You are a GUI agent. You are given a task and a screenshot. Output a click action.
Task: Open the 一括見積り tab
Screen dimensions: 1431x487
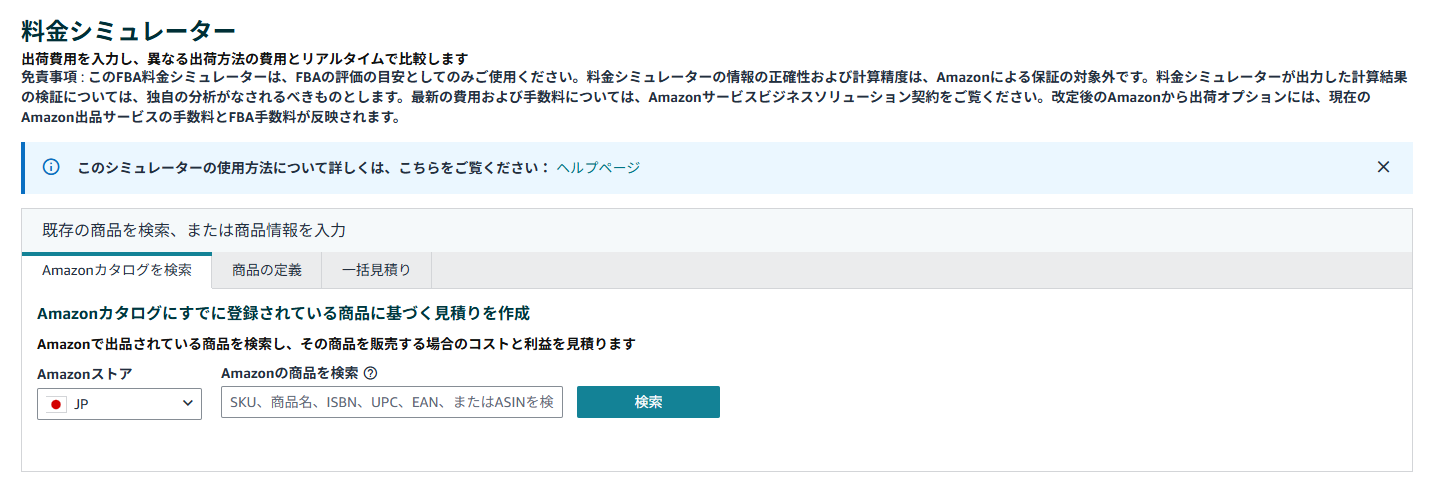376,270
